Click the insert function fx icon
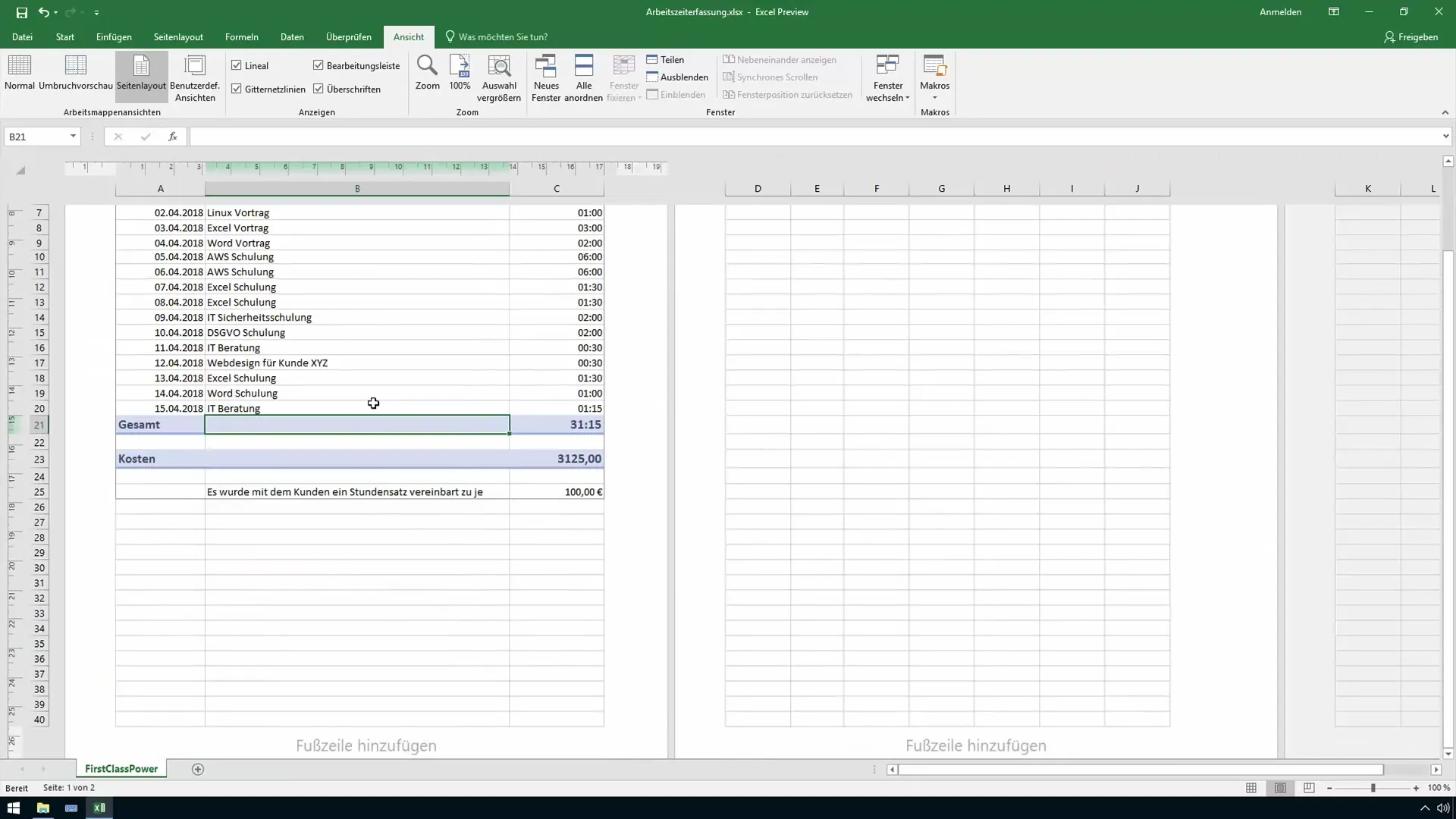 click(173, 136)
